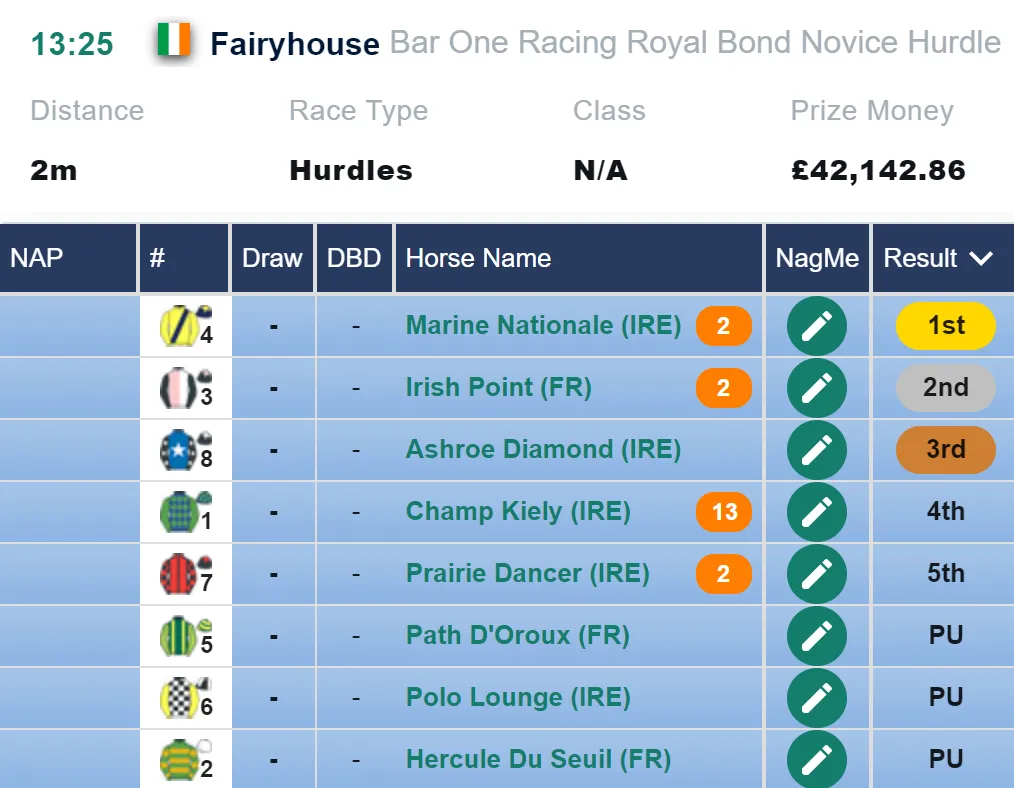
Task: Click the NagMe pencil icon for Irish Point
Action: pyautogui.click(x=817, y=388)
